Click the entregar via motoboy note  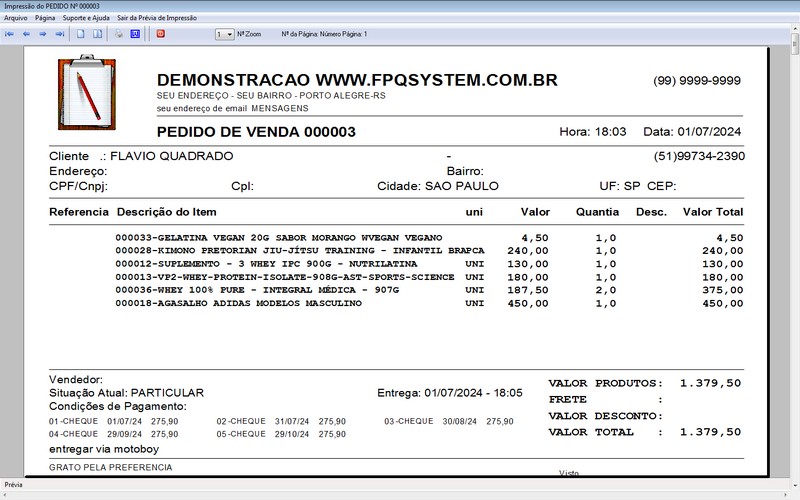coord(104,449)
